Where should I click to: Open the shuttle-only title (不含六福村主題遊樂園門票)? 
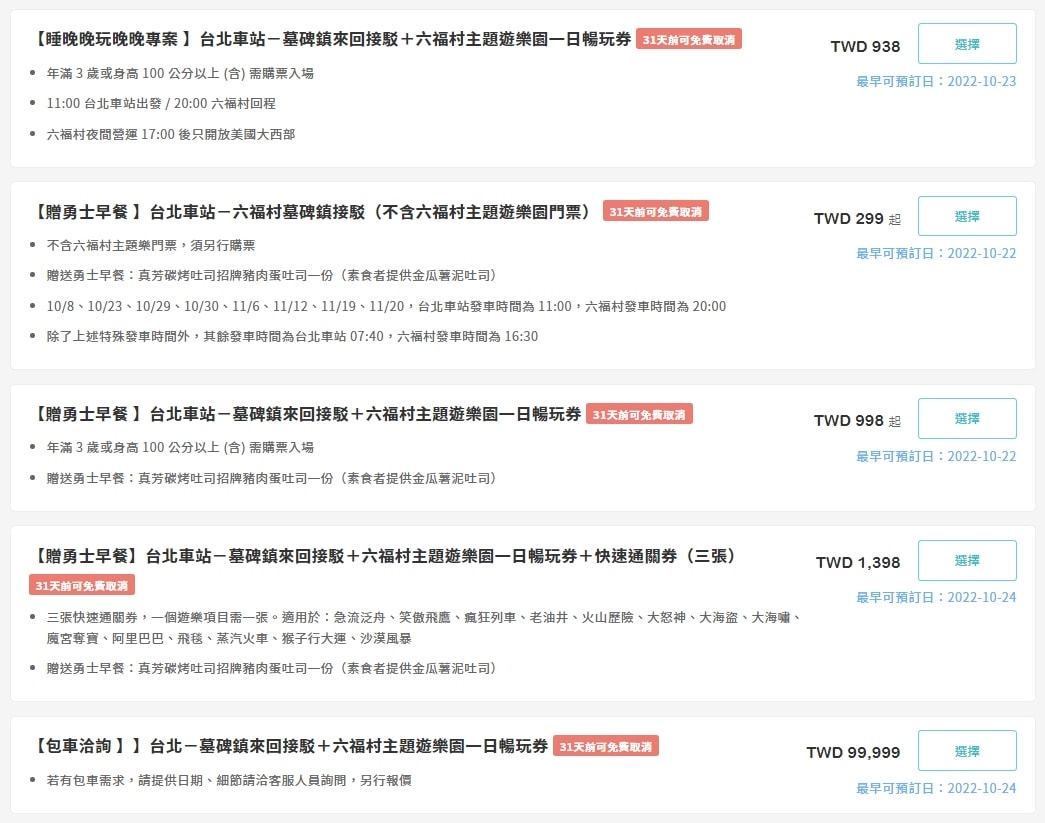click(x=313, y=211)
